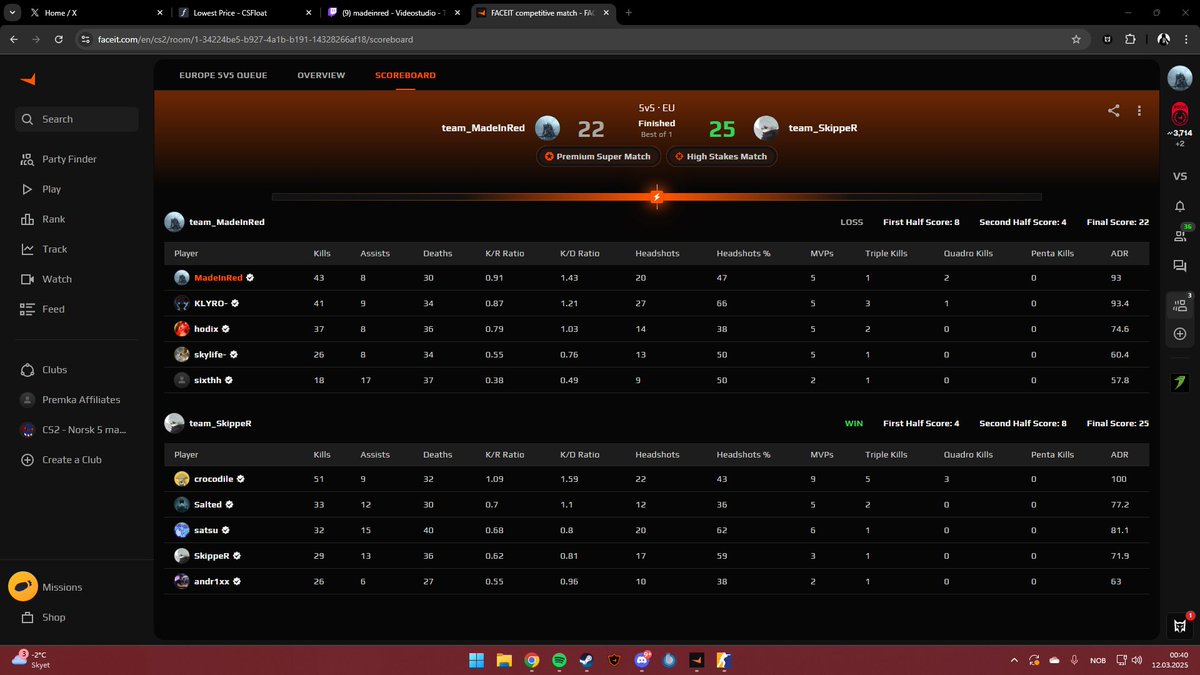Image resolution: width=1200 pixels, height=675 pixels.
Task: Open Spotify from the taskbar
Action: click(559, 660)
